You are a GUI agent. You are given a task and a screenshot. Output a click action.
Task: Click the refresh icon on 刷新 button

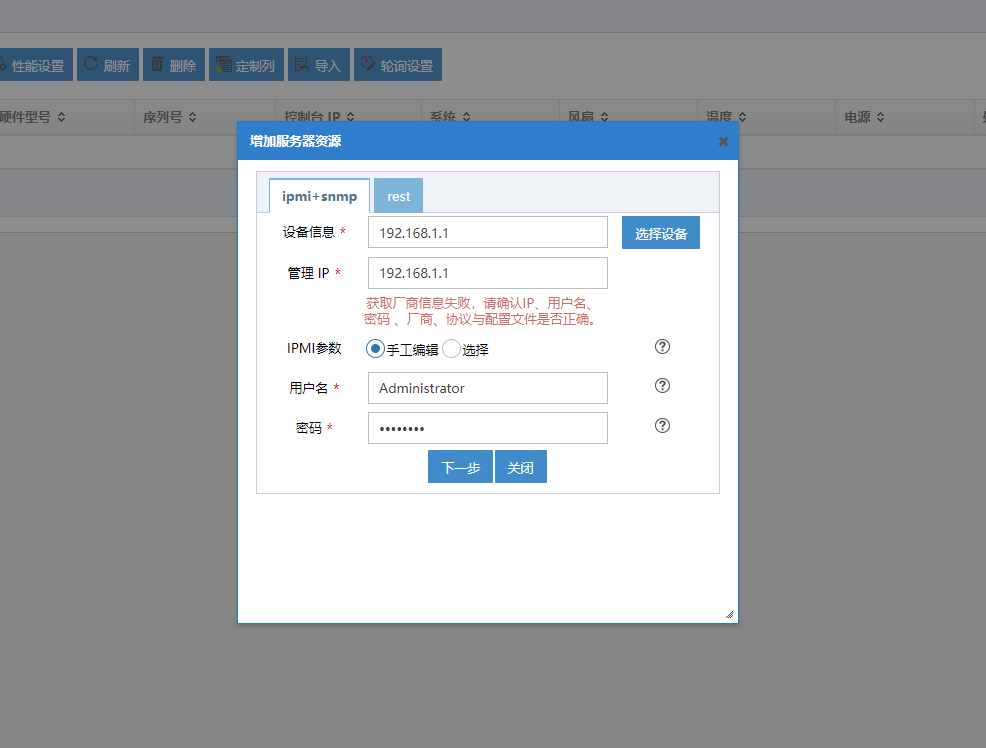[x=91, y=63]
